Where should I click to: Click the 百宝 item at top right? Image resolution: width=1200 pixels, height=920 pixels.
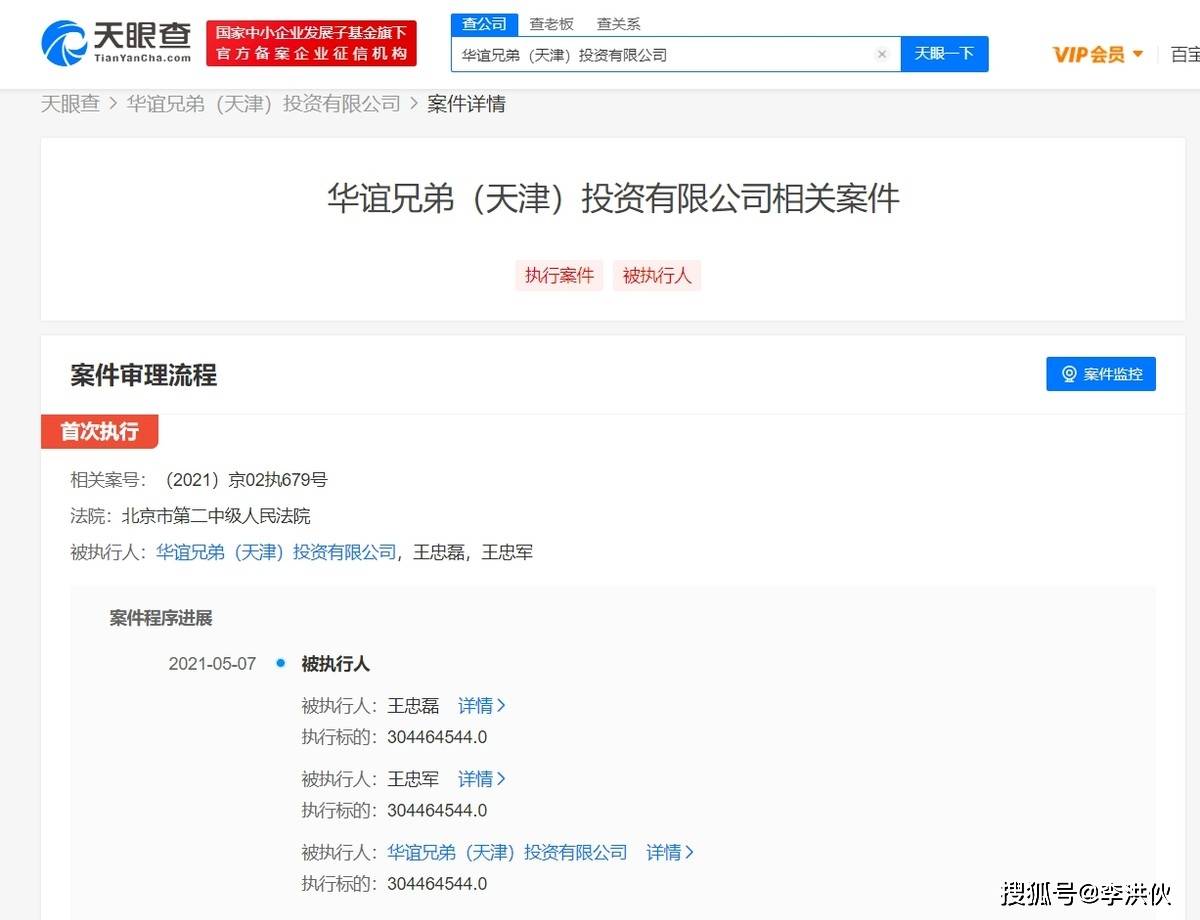[x=1185, y=54]
